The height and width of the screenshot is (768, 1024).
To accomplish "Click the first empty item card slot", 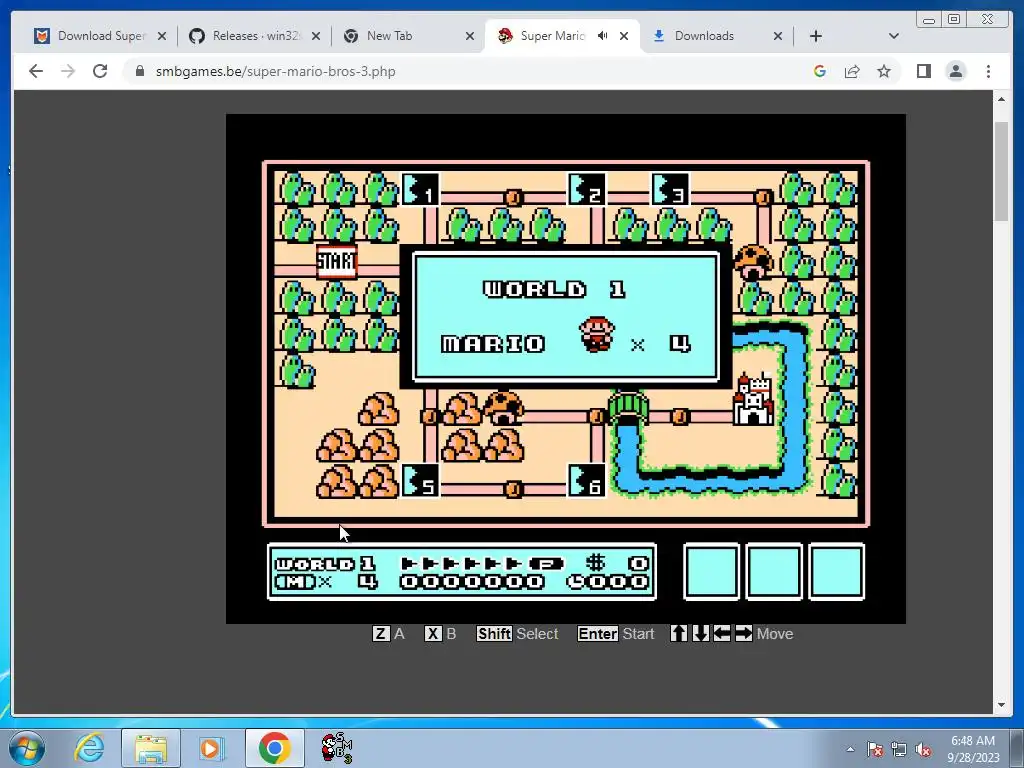I will [711, 571].
